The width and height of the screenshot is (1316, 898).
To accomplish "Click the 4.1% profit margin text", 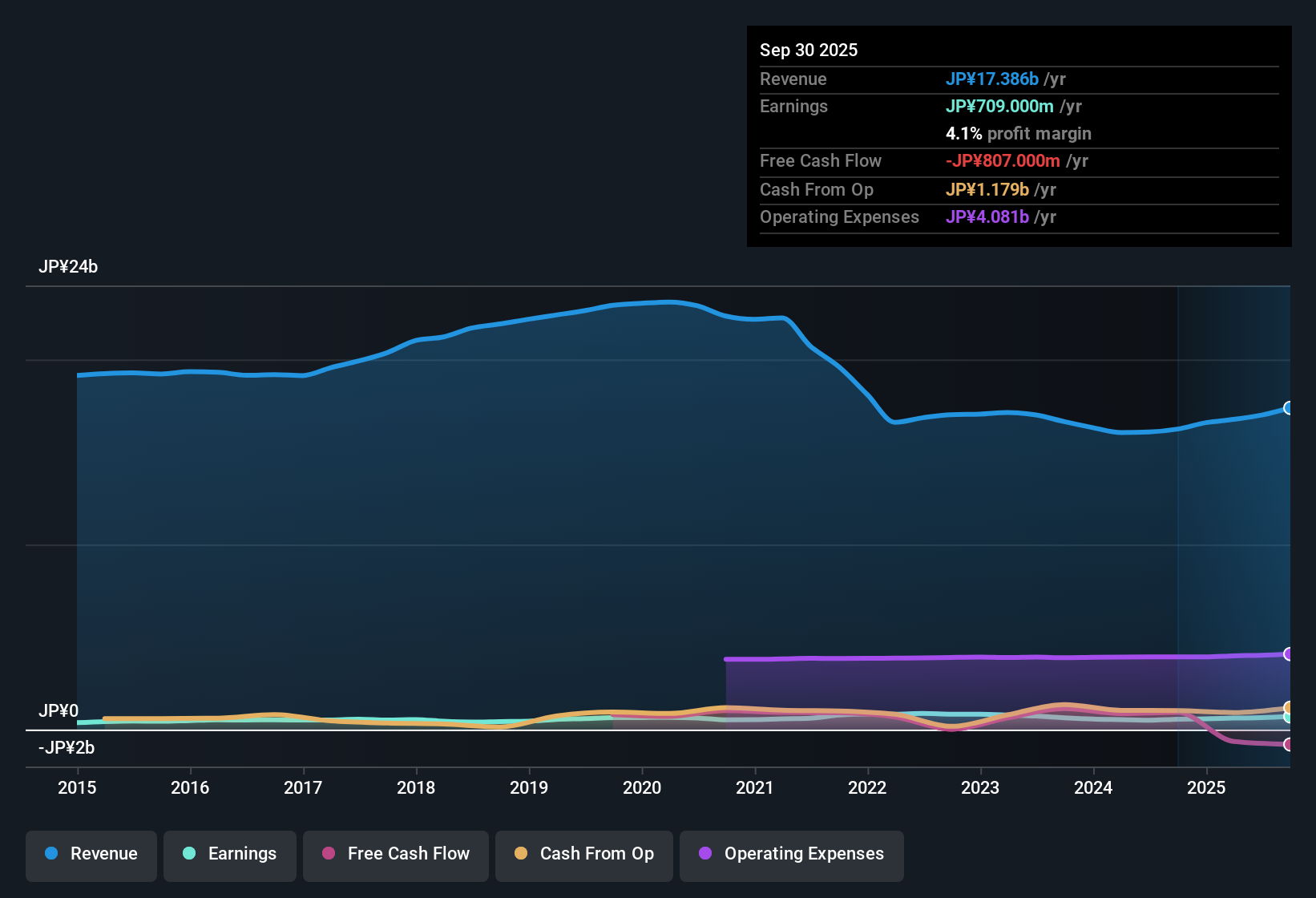I will [x=1018, y=134].
